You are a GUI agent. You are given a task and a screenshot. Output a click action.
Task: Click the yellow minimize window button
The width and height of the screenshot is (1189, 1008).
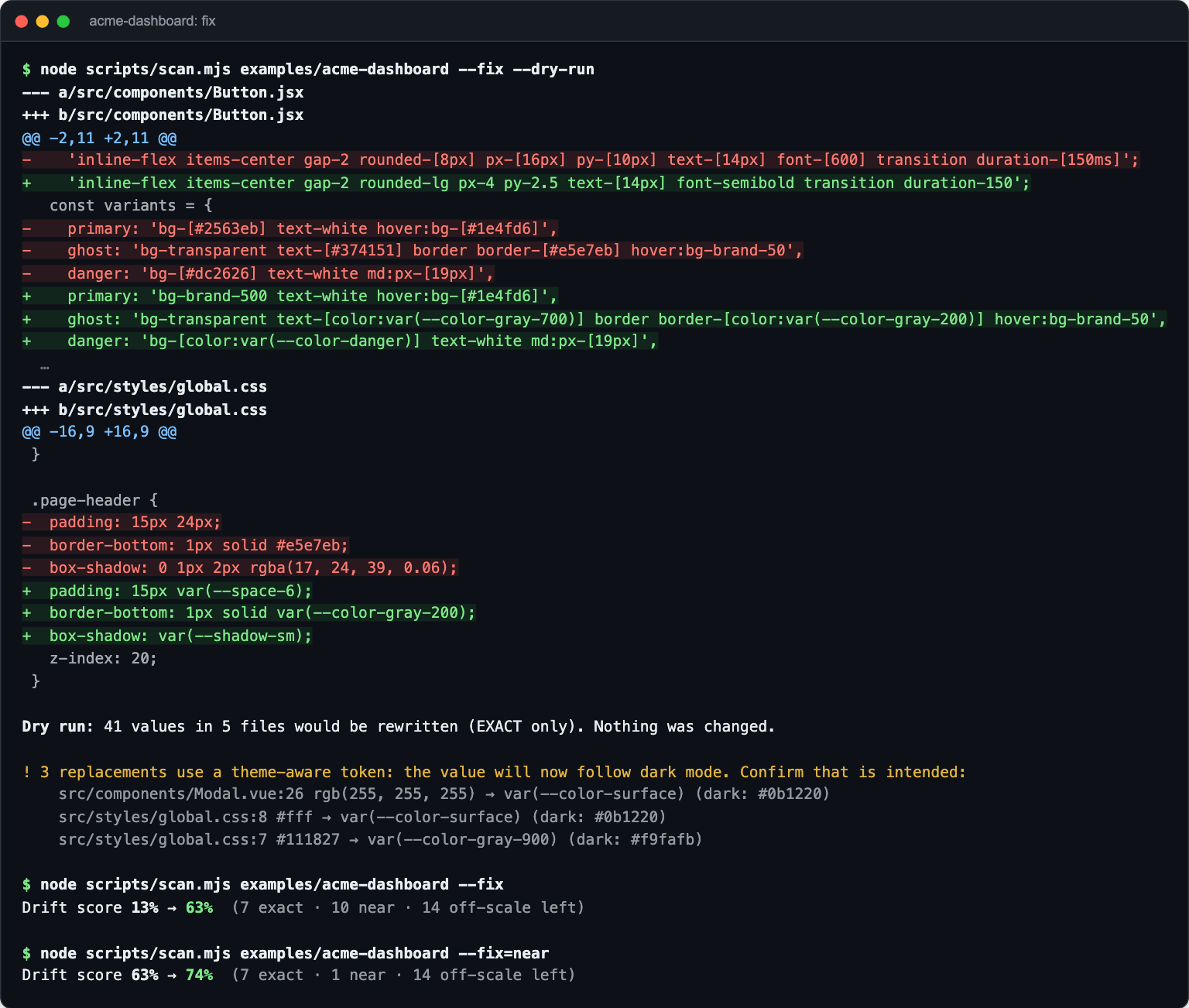(x=43, y=22)
